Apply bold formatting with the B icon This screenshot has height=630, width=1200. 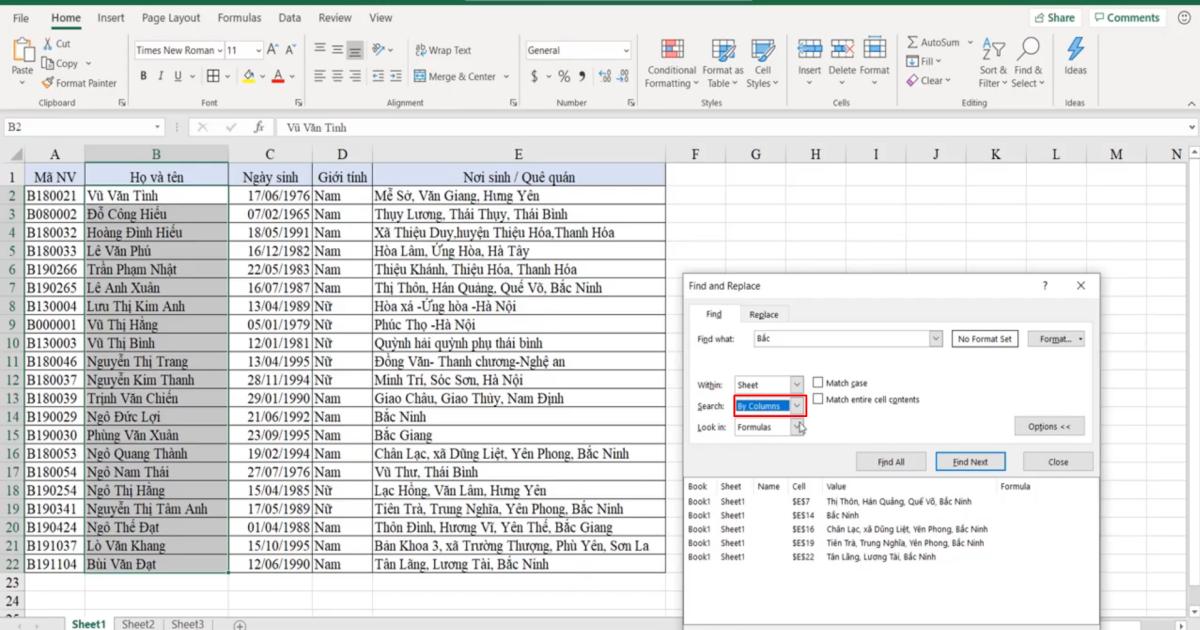[x=144, y=76]
